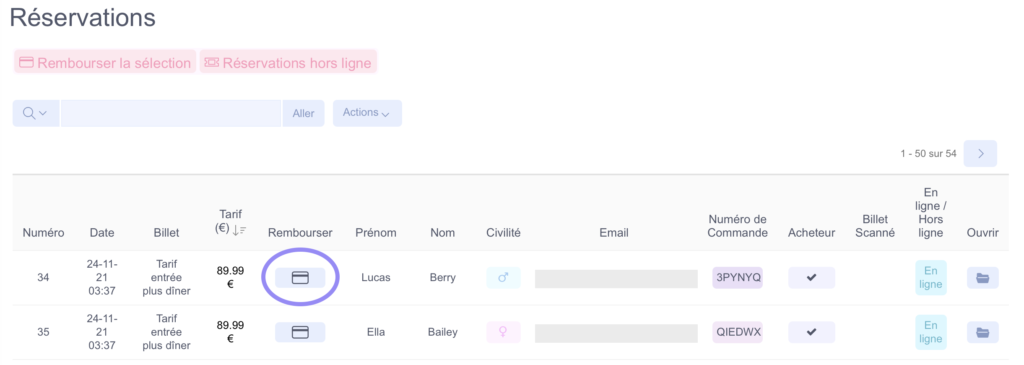
Task: Focus the reservations search text field
Action: [170, 113]
